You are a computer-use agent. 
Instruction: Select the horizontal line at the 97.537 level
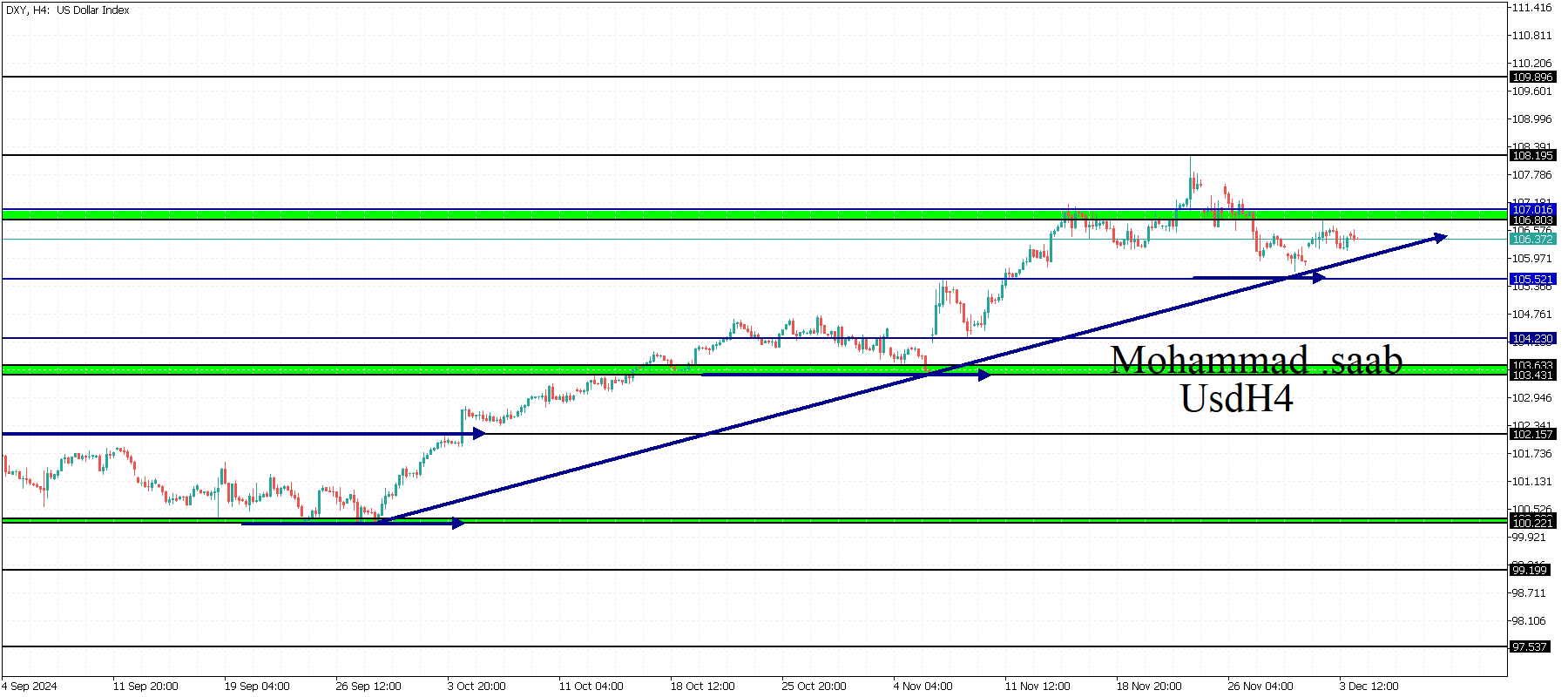click(x=754, y=646)
